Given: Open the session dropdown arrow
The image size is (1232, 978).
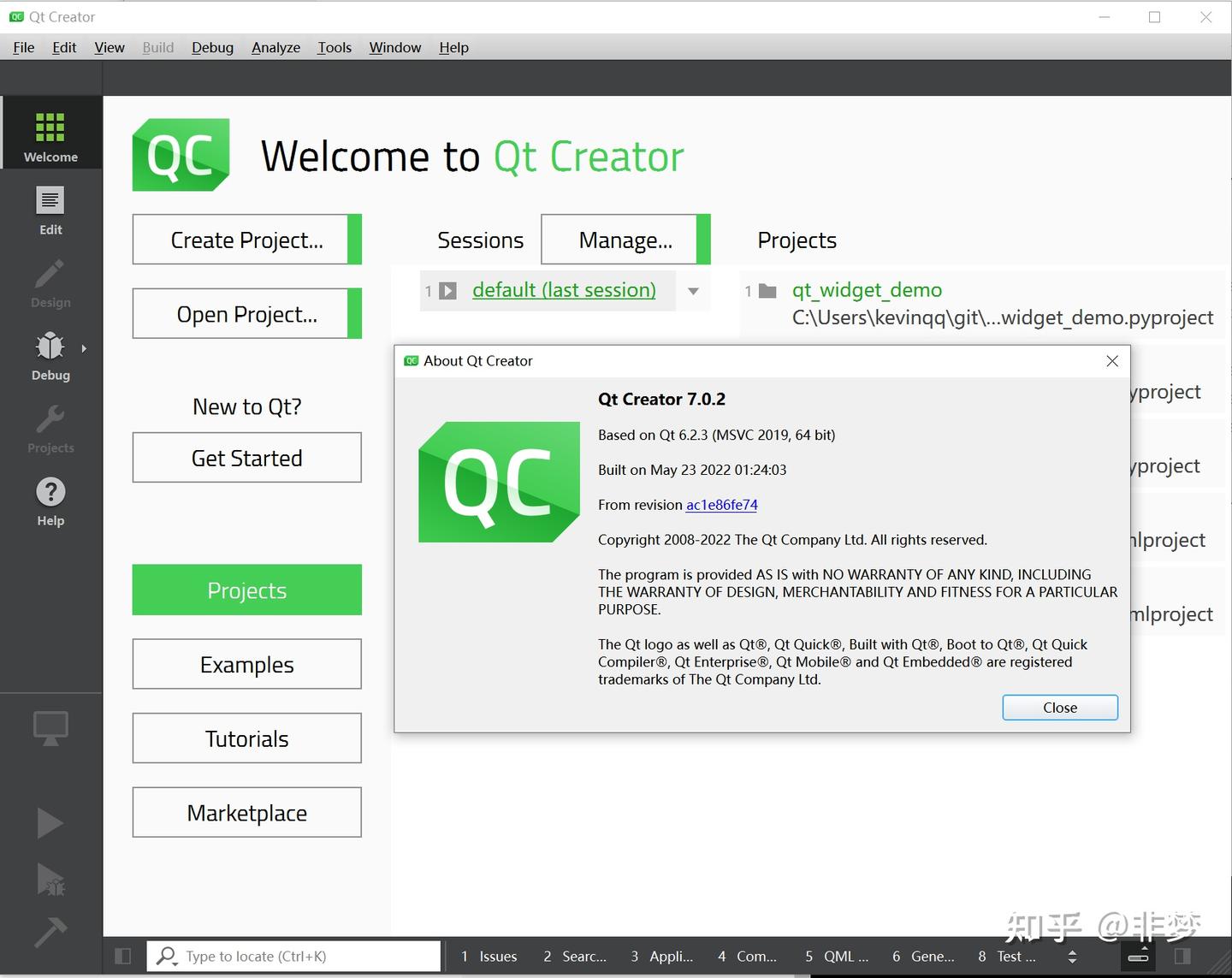Looking at the screenshot, I should 693,291.
